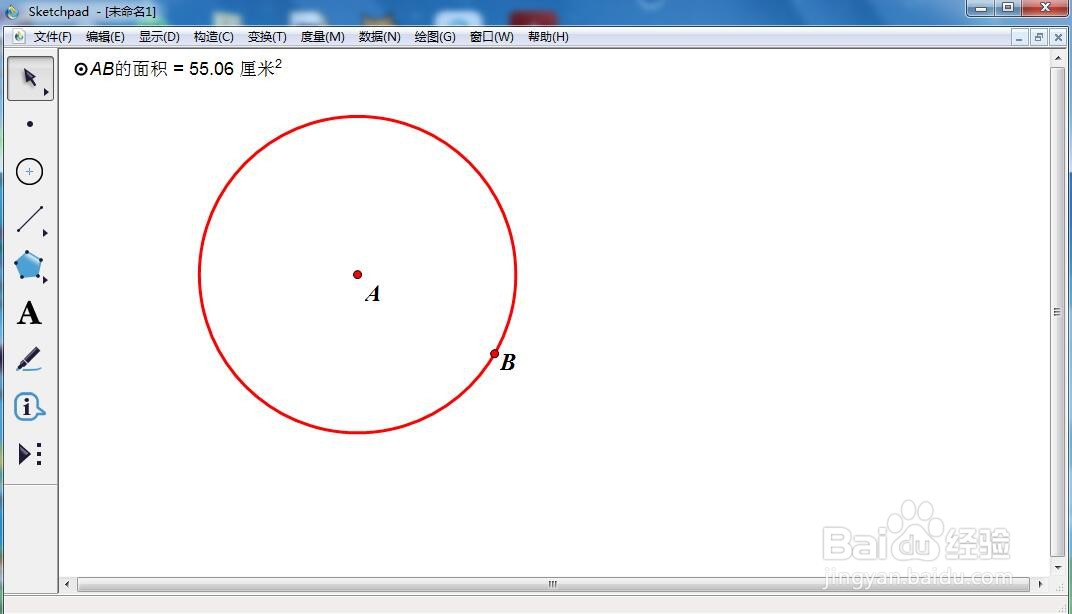The image size is (1072, 614).
Task: Open the Custom tools button
Action: point(30,454)
